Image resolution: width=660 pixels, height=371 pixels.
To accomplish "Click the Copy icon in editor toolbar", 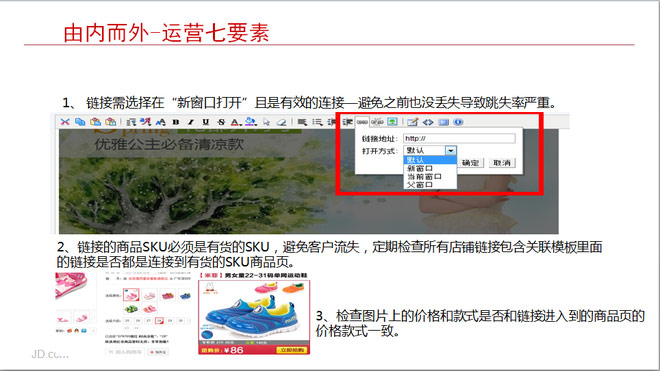I will click(80, 122).
